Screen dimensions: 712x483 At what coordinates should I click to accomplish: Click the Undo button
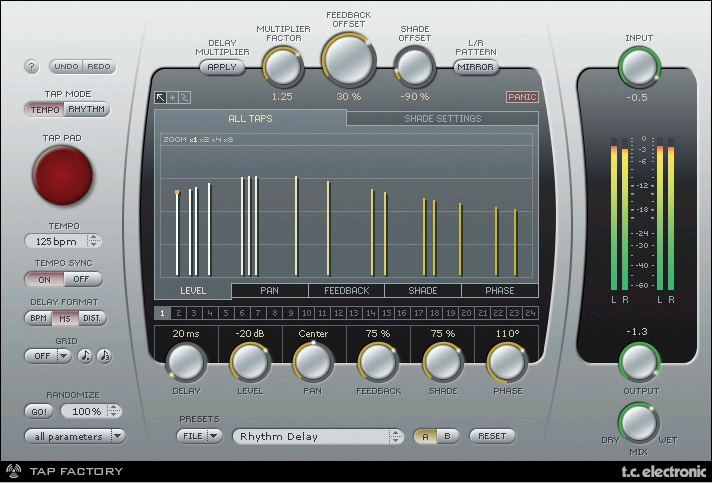coord(66,67)
